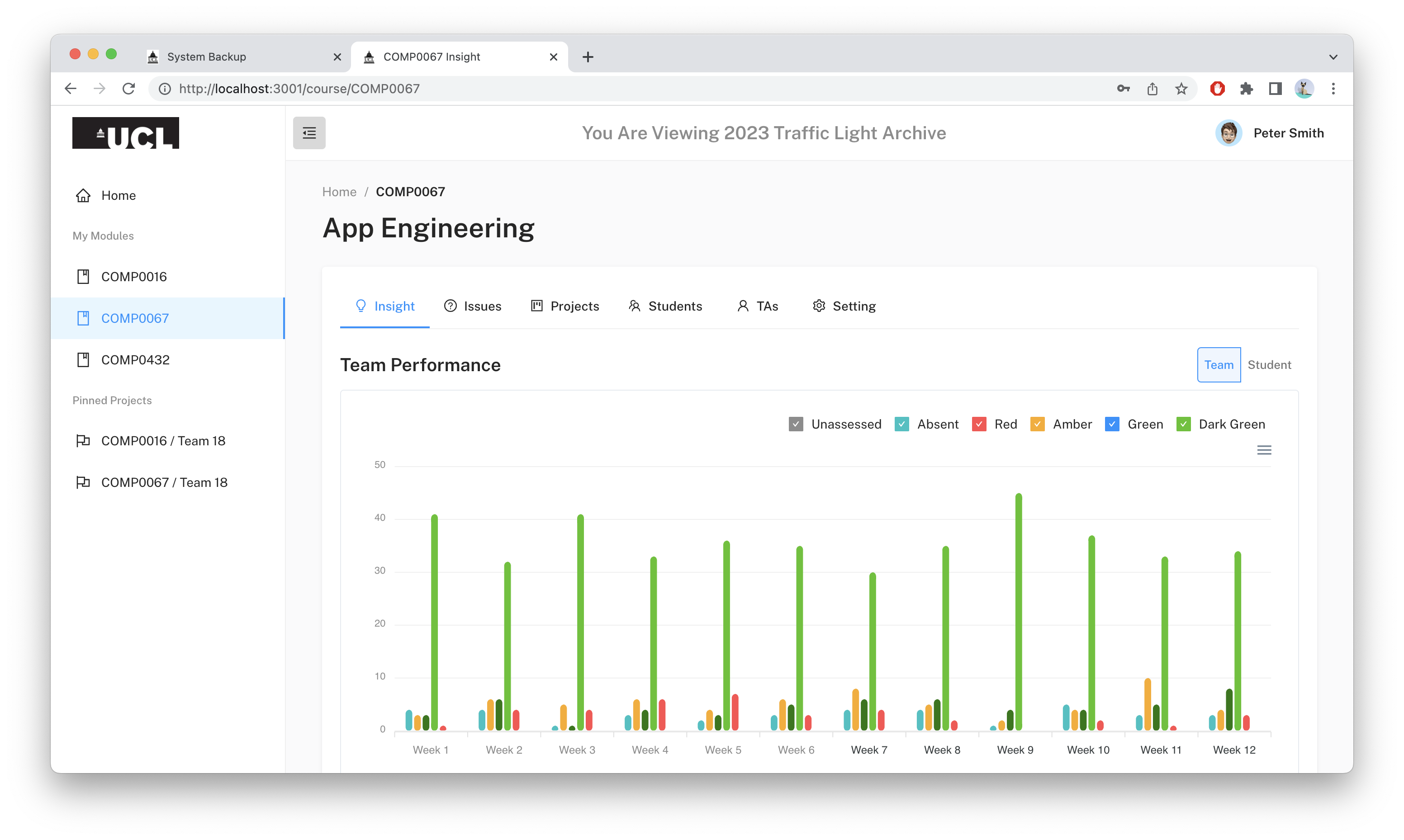Collapse the sidebar with the menu-fold button

point(309,133)
